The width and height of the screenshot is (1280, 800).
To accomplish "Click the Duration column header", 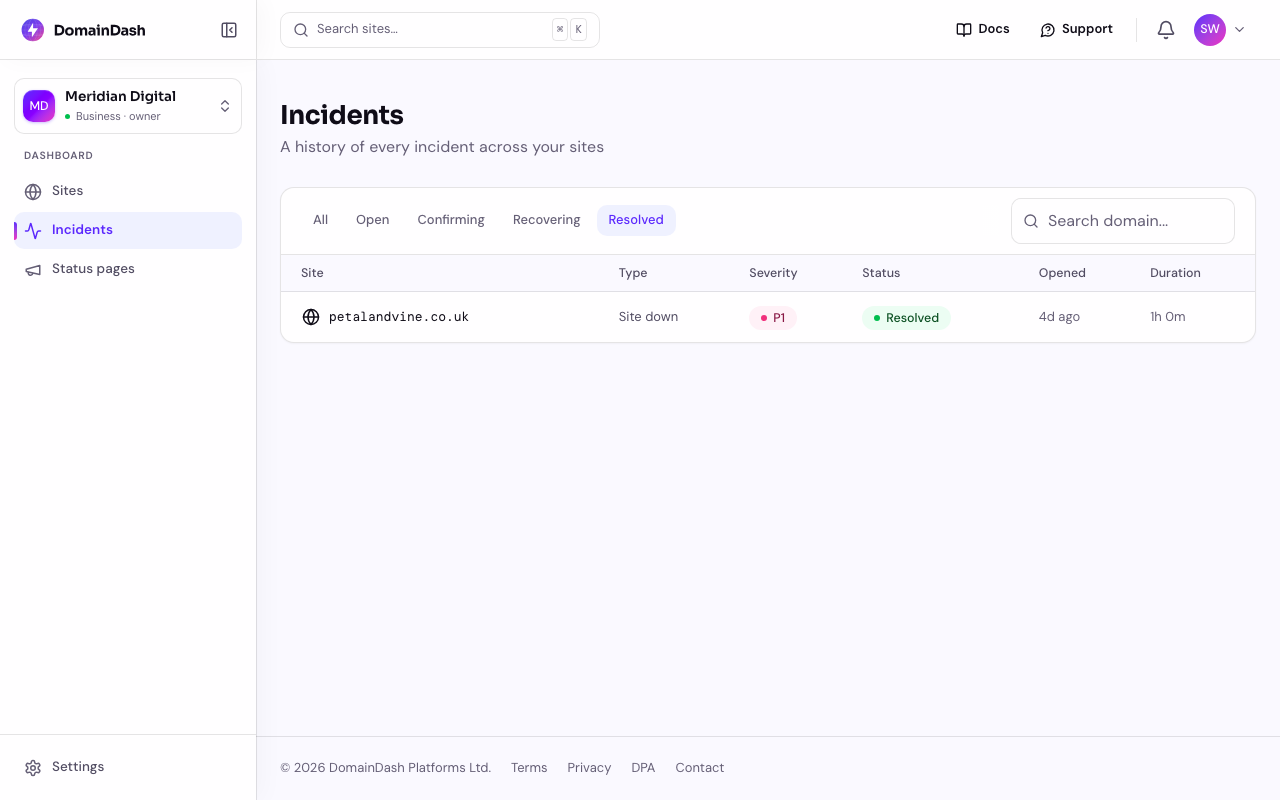I will pyautogui.click(x=1175, y=273).
